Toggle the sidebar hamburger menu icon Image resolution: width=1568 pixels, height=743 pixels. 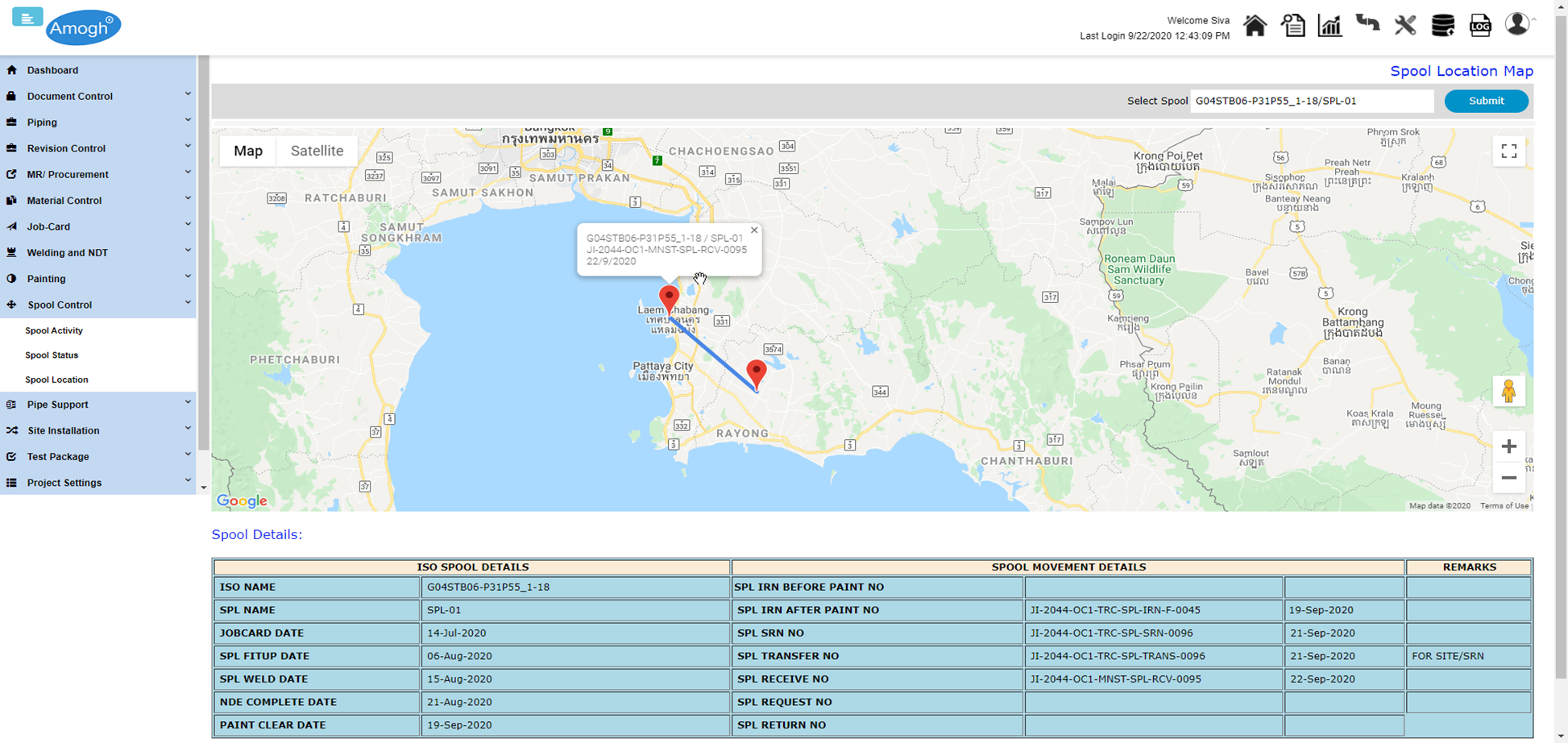pos(27,18)
